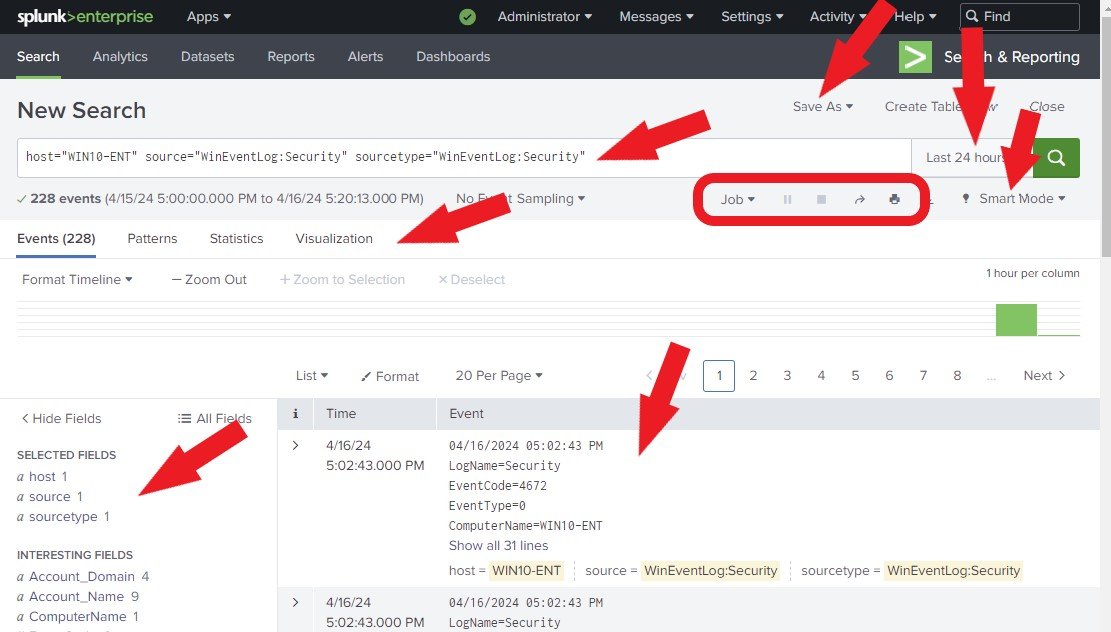Stop the search job
Image resolution: width=1111 pixels, height=632 pixels.
[x=821, y=199]
